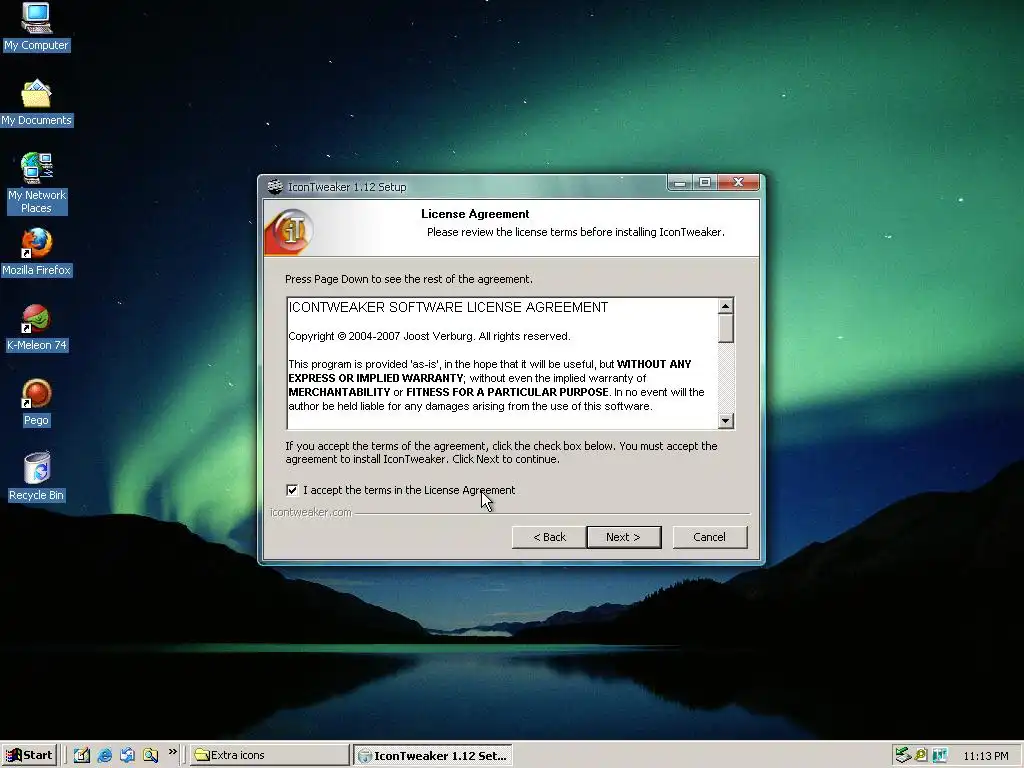This screenshot has width=1024, height=768.
Task: Select IconTweaker 1.12 Setup taskbar button
Action: tap(433, 756)
